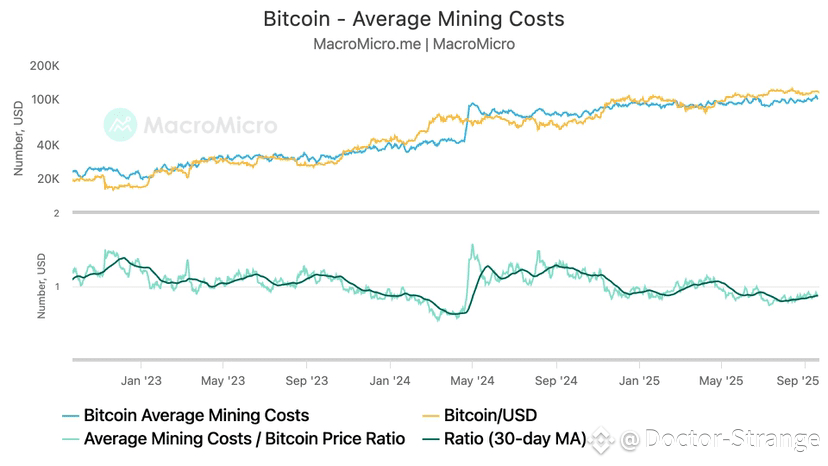Click the dark green swatch for Ratio MA

point(431,440)
